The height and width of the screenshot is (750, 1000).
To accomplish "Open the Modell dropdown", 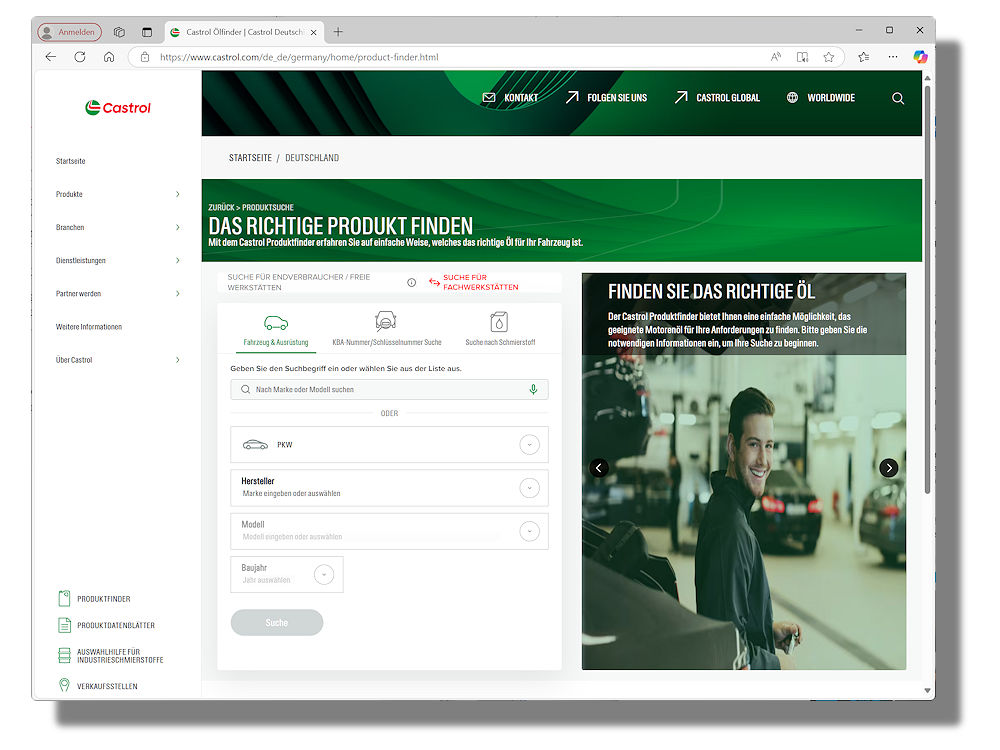I will [x=389, y=531].
